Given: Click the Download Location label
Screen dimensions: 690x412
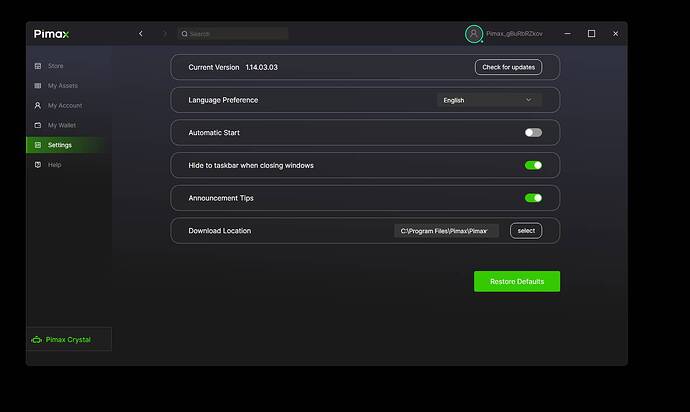Looking at the screenshot, I should [220, 231].
